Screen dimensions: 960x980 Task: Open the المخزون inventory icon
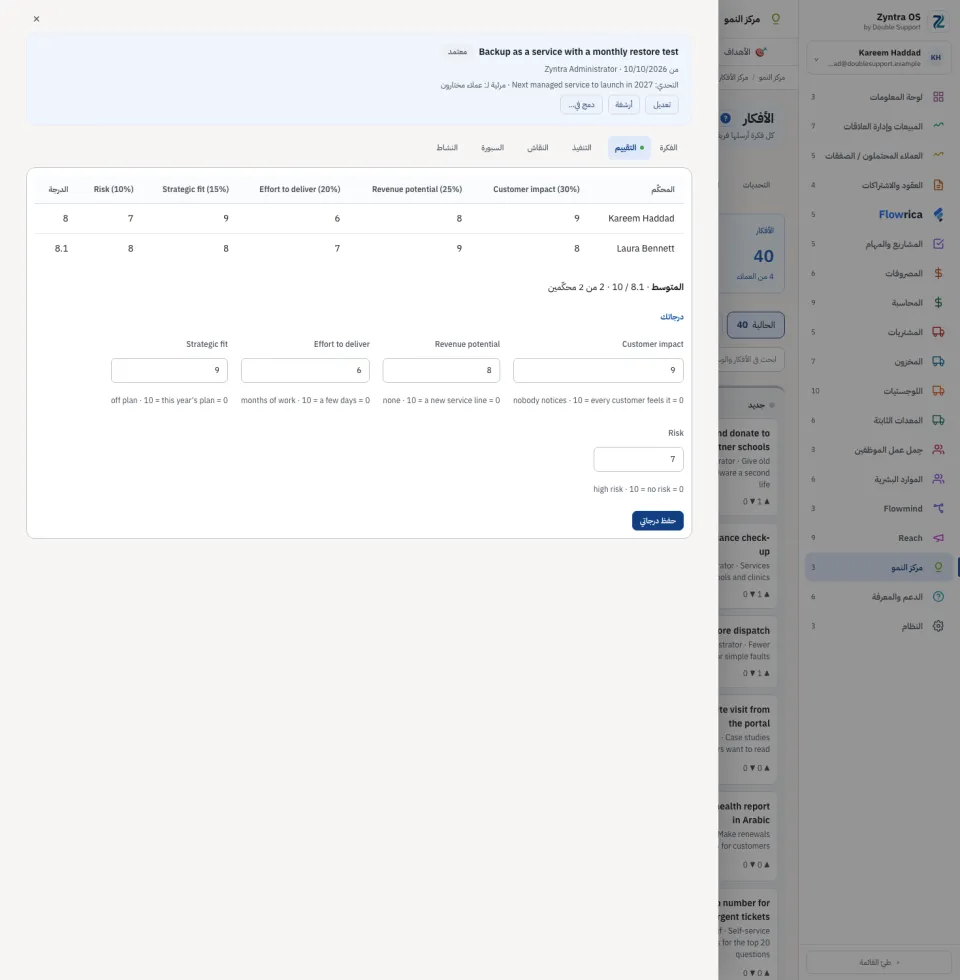coord(938,361)
